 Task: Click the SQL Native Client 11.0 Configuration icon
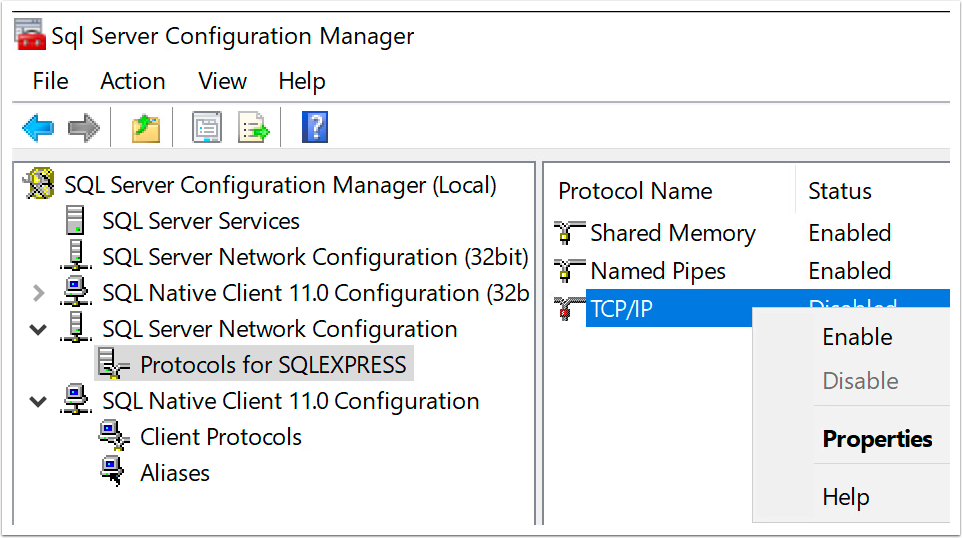tap(76, 400)
